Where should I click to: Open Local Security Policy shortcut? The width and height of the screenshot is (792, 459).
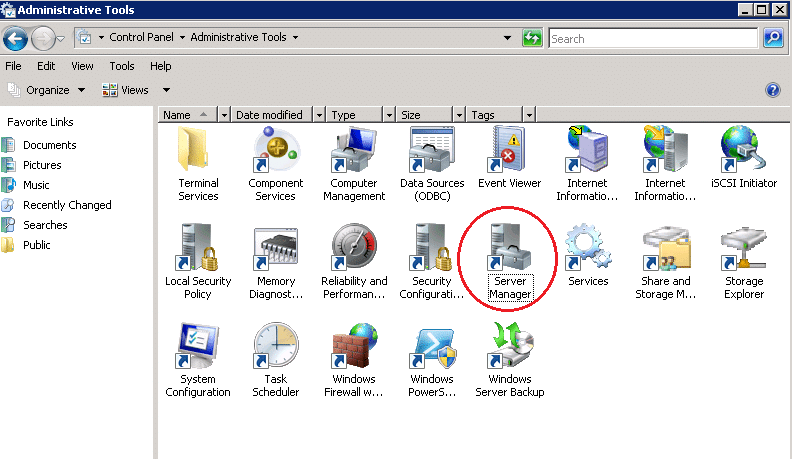[x=197, y=262]
